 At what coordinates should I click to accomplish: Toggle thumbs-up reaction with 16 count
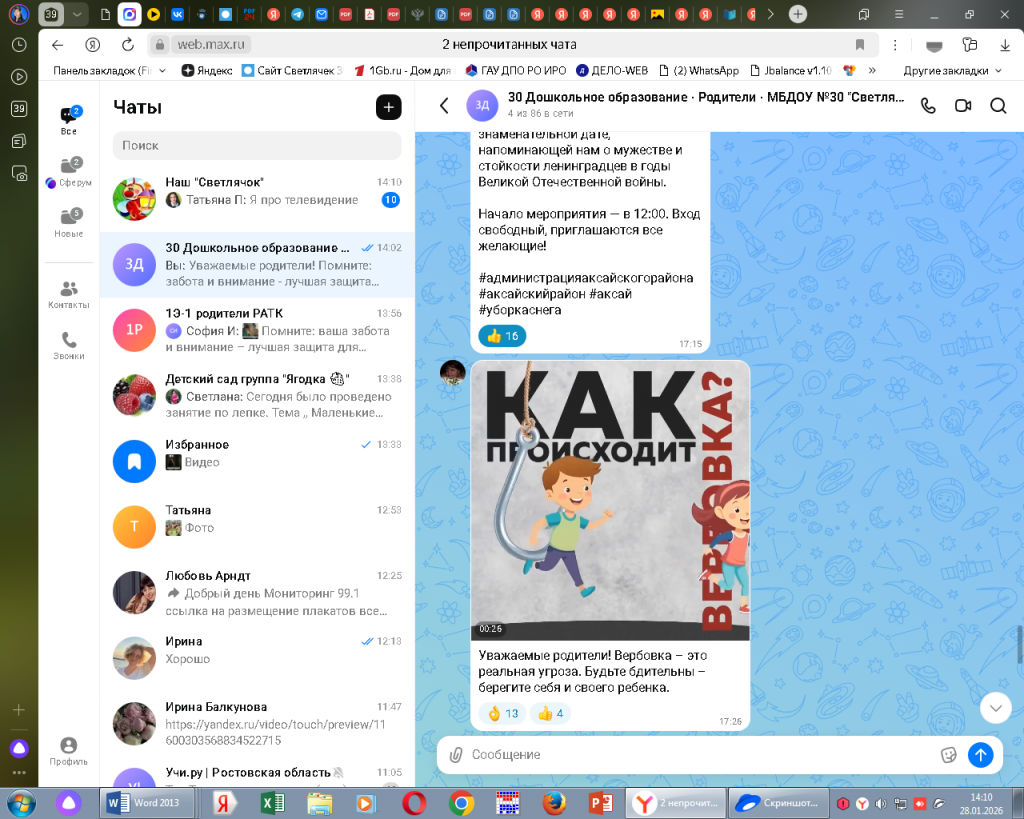click(x=502, y=336)
